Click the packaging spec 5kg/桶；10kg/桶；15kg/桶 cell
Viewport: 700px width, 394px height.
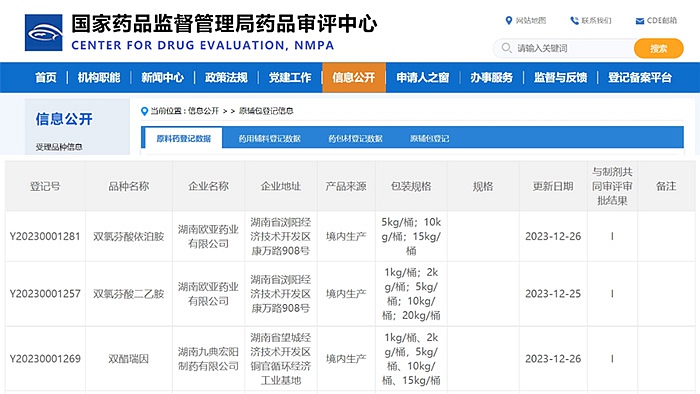(411, 236)
